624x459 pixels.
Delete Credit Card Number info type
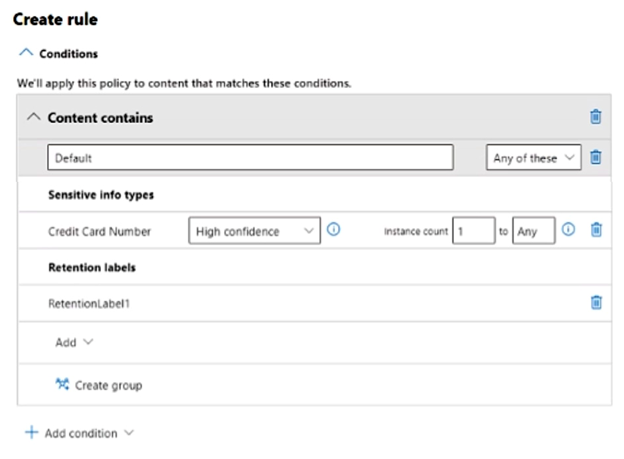[596, 230]
